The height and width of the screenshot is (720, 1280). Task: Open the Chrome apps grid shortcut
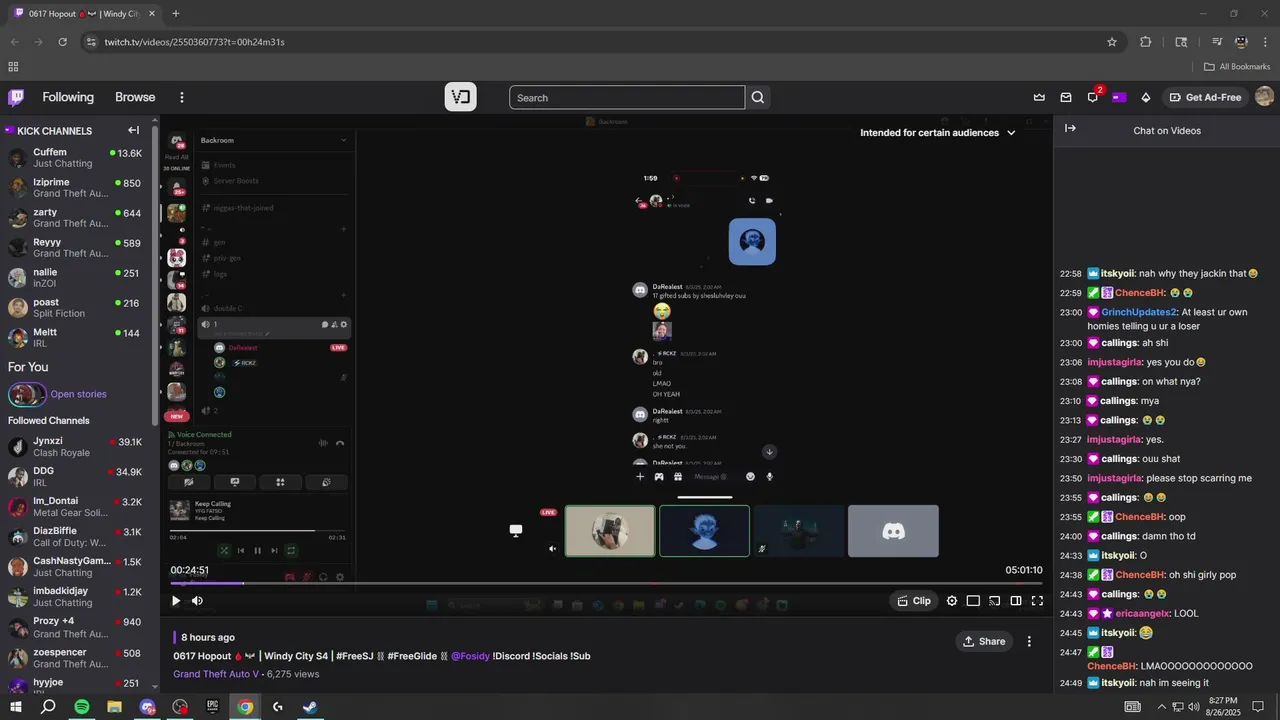point(13,67)
